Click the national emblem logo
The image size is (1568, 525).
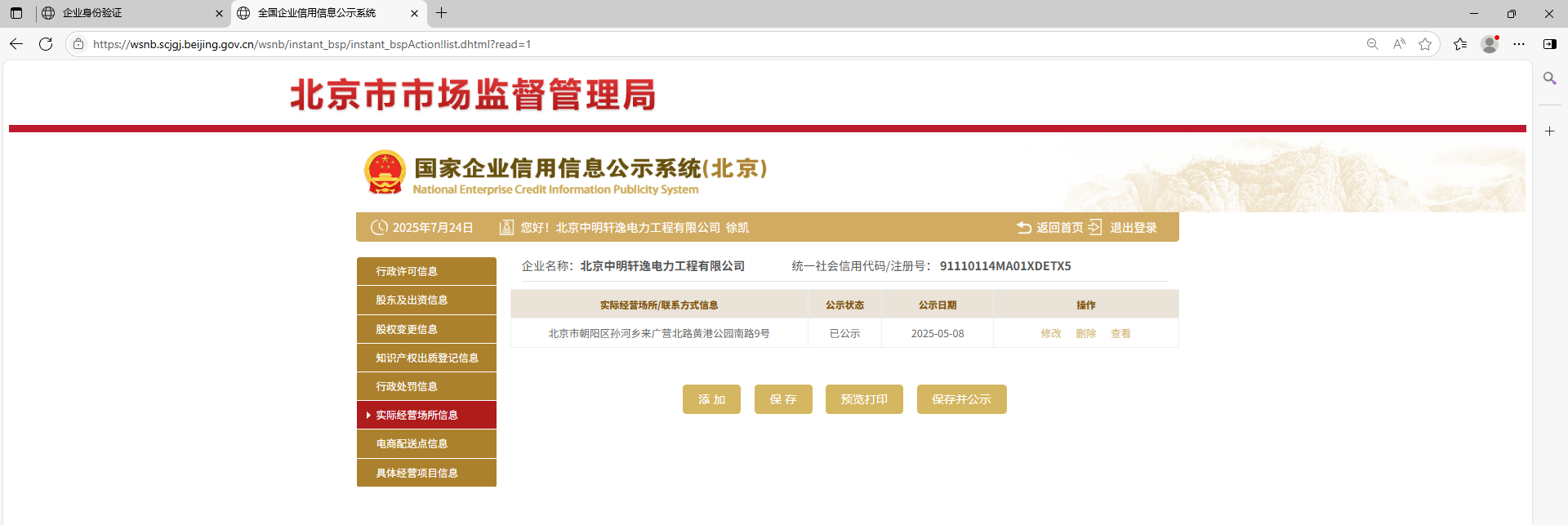click(x=385, y=172)
